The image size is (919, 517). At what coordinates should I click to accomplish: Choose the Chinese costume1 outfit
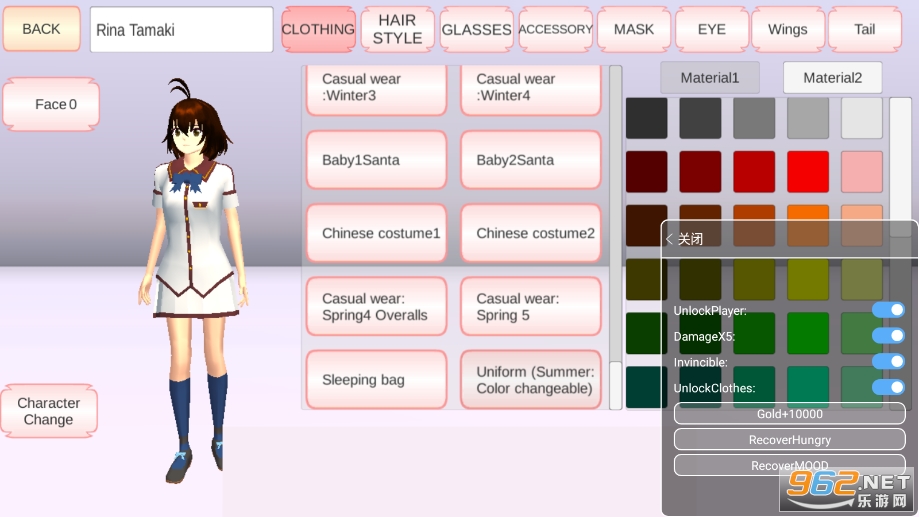(376, 233)
